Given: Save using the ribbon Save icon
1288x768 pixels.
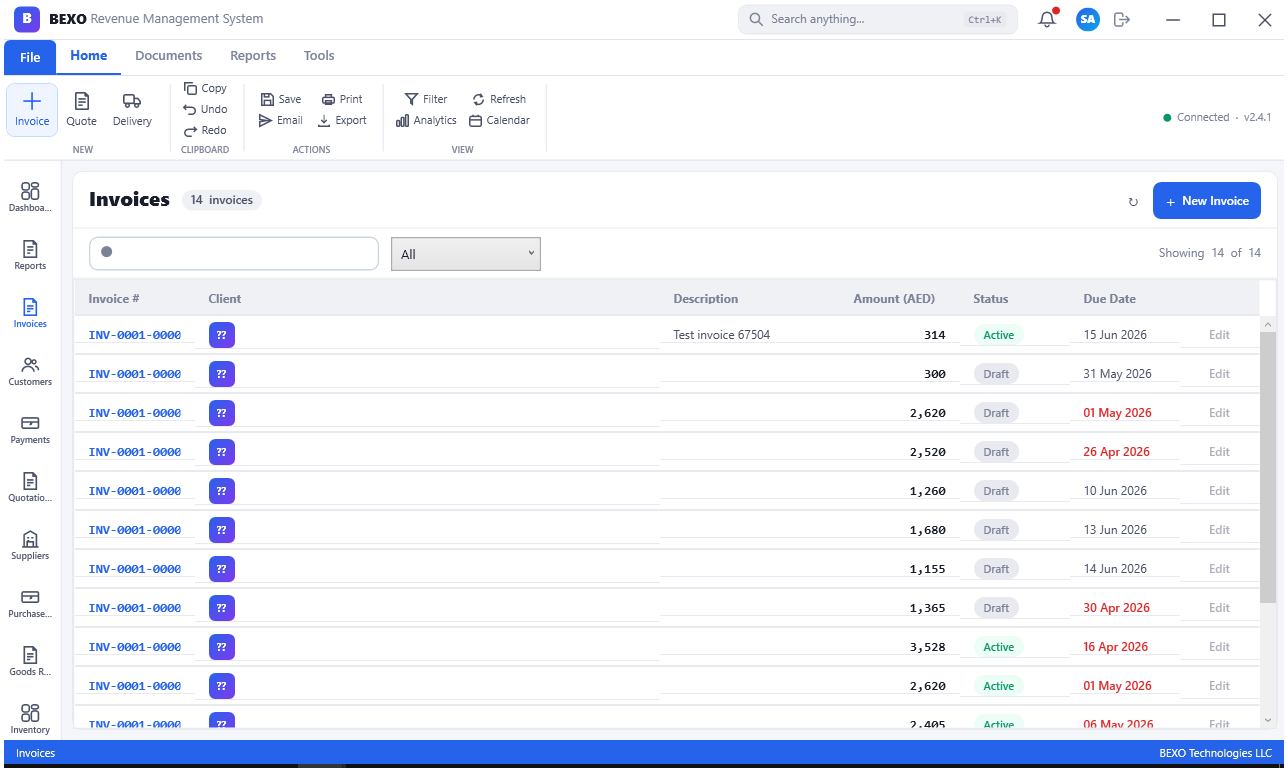Looking at the screenshot, I should coord(281,99).
